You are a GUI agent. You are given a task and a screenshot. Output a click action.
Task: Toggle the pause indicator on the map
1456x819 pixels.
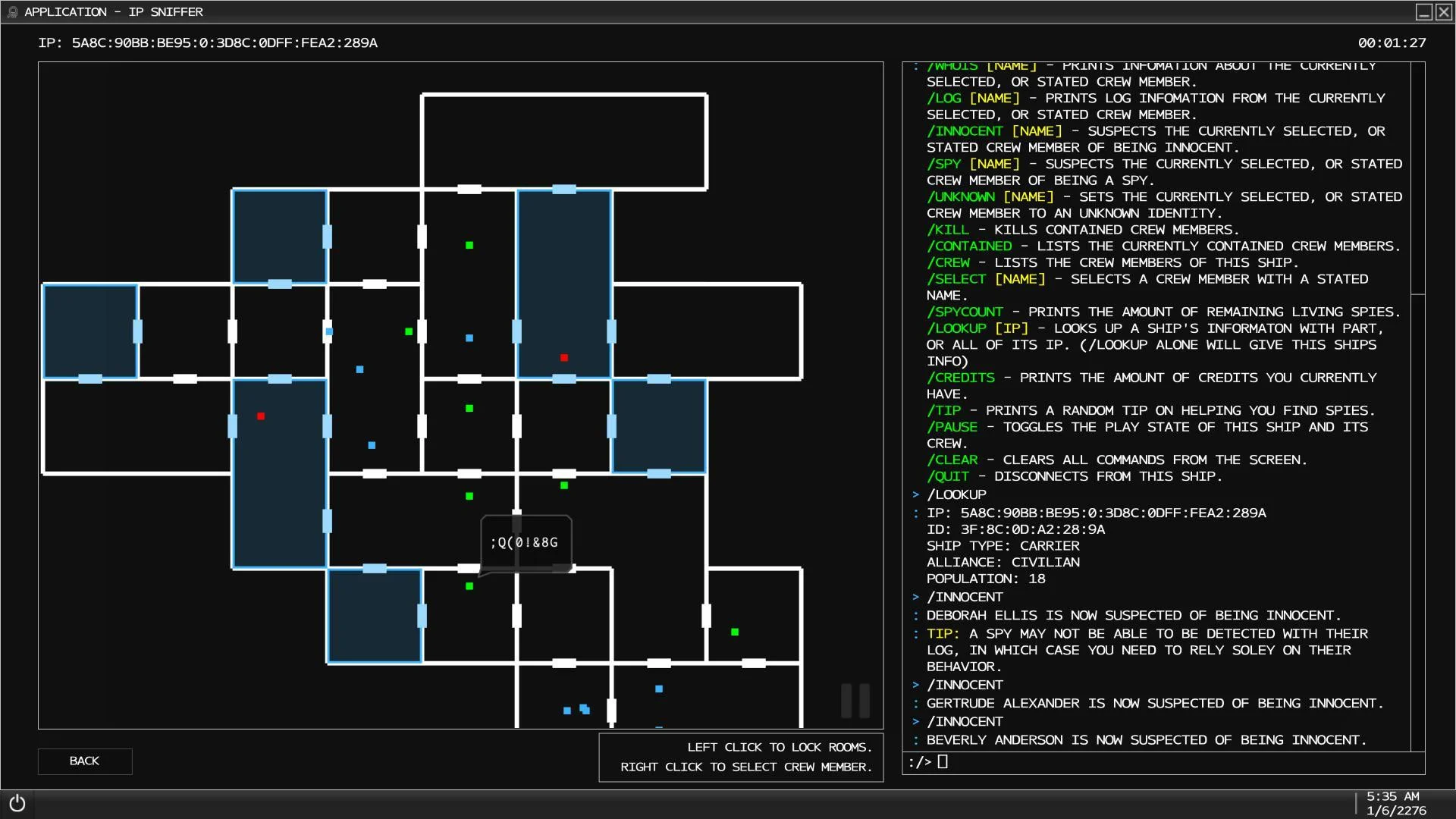[855, 700]
